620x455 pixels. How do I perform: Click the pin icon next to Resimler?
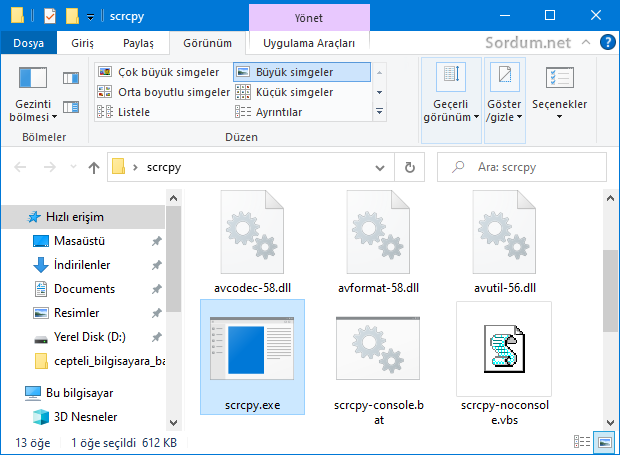coord(157,313)
